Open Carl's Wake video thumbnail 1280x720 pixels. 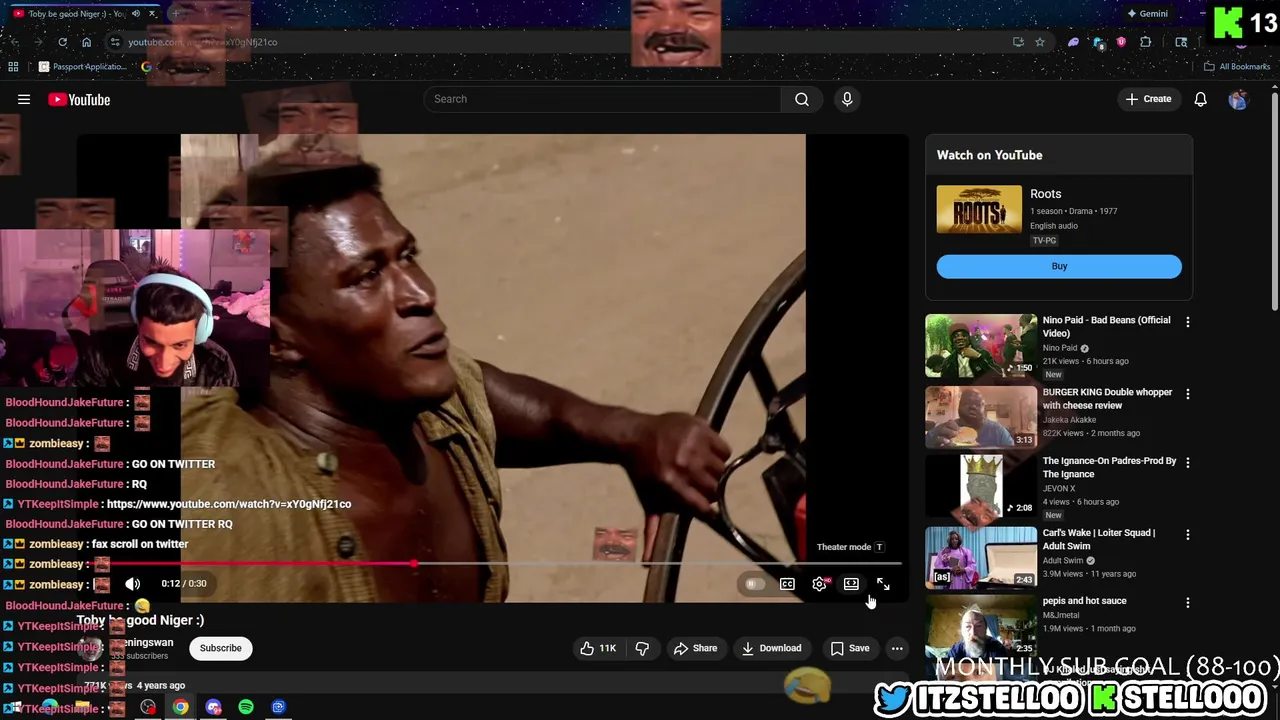tap(981, 558)
